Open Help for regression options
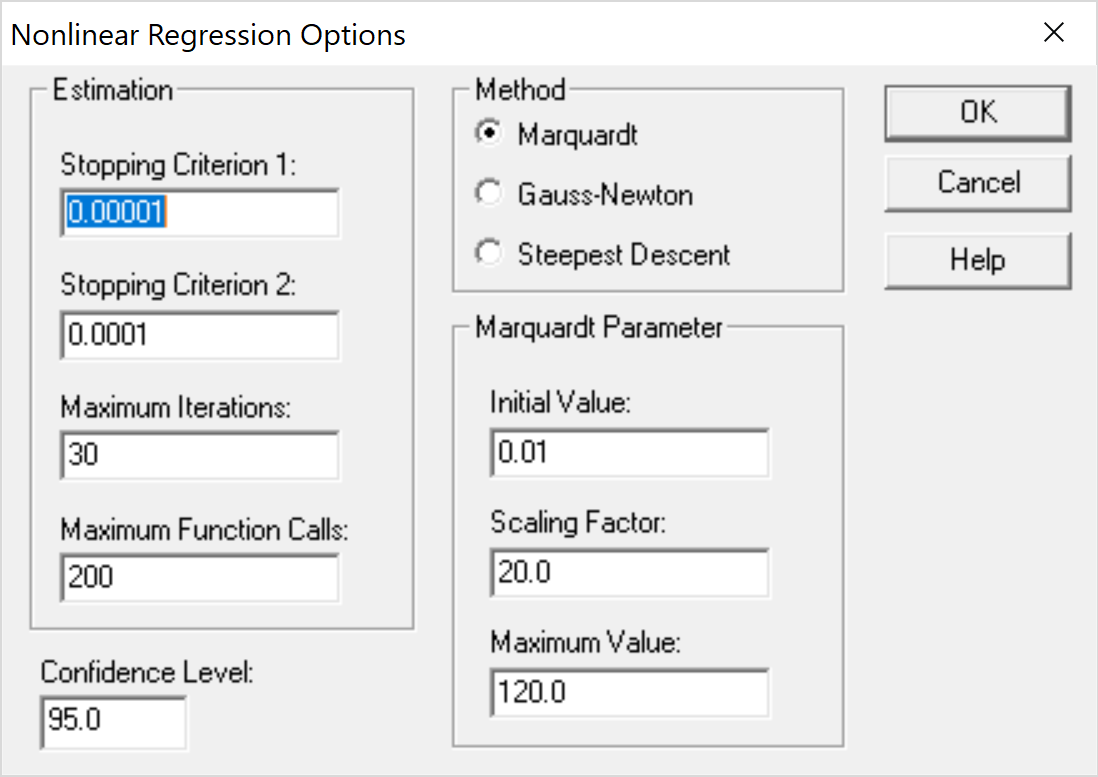The width and height of the screenshot is (1098, 777). [x=977, y=260]
